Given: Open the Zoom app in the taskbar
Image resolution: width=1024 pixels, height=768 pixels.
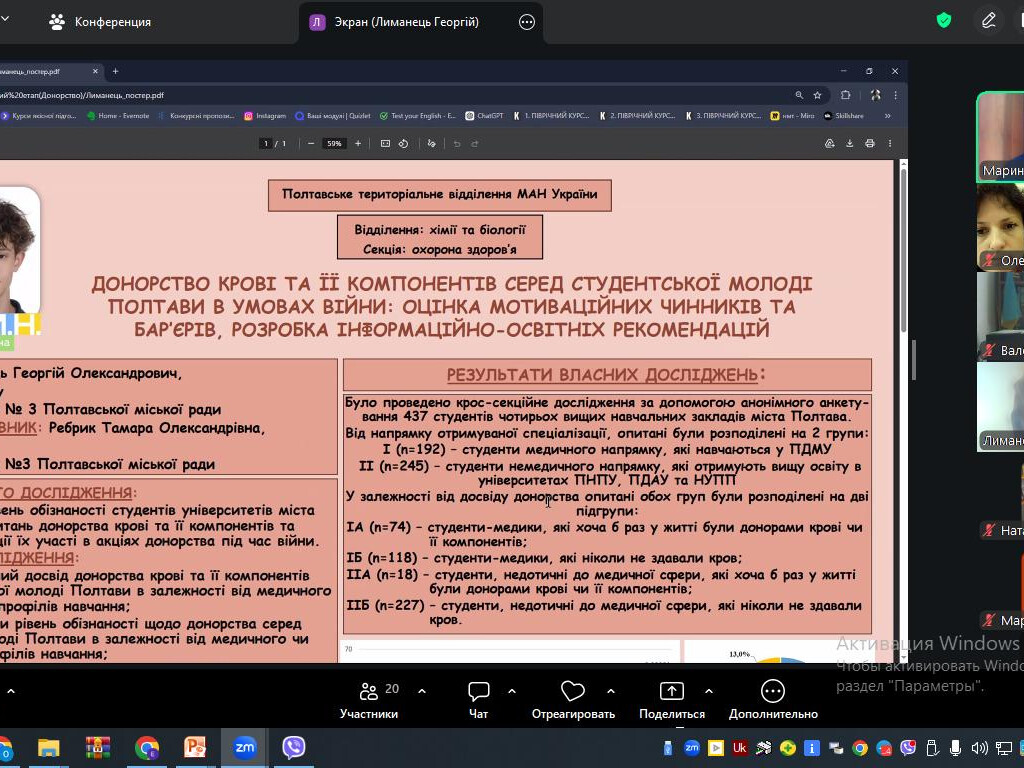Looking at the screenshot, I should [244, 747].
